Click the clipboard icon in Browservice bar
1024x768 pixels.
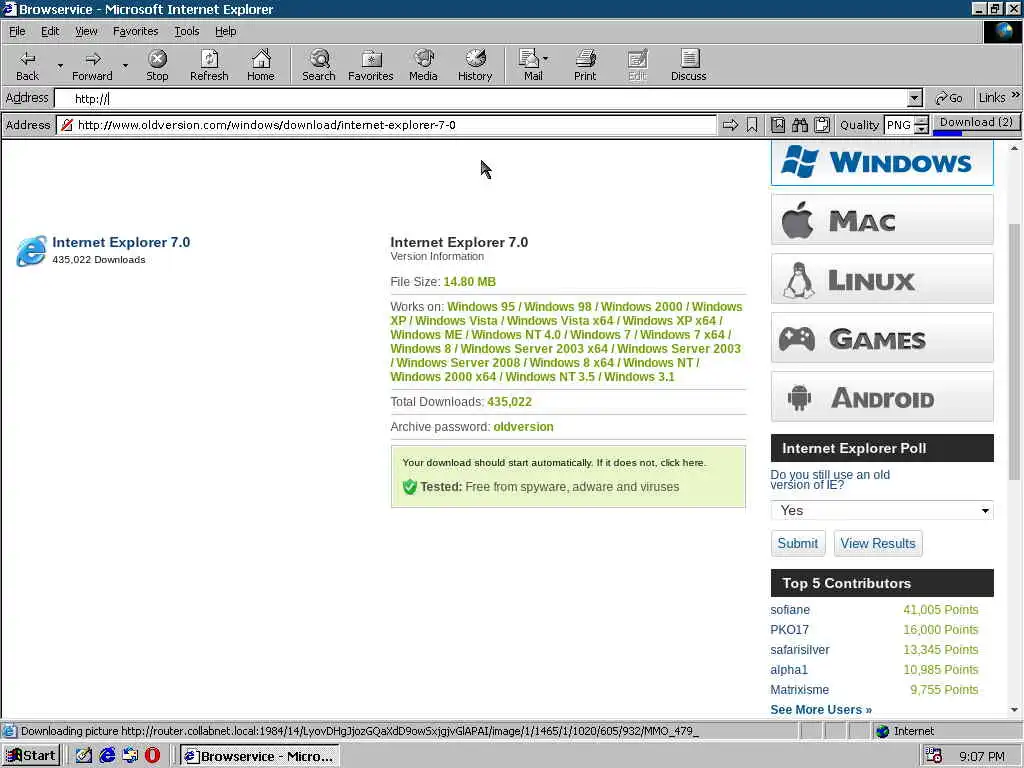[x=822, y=125]
